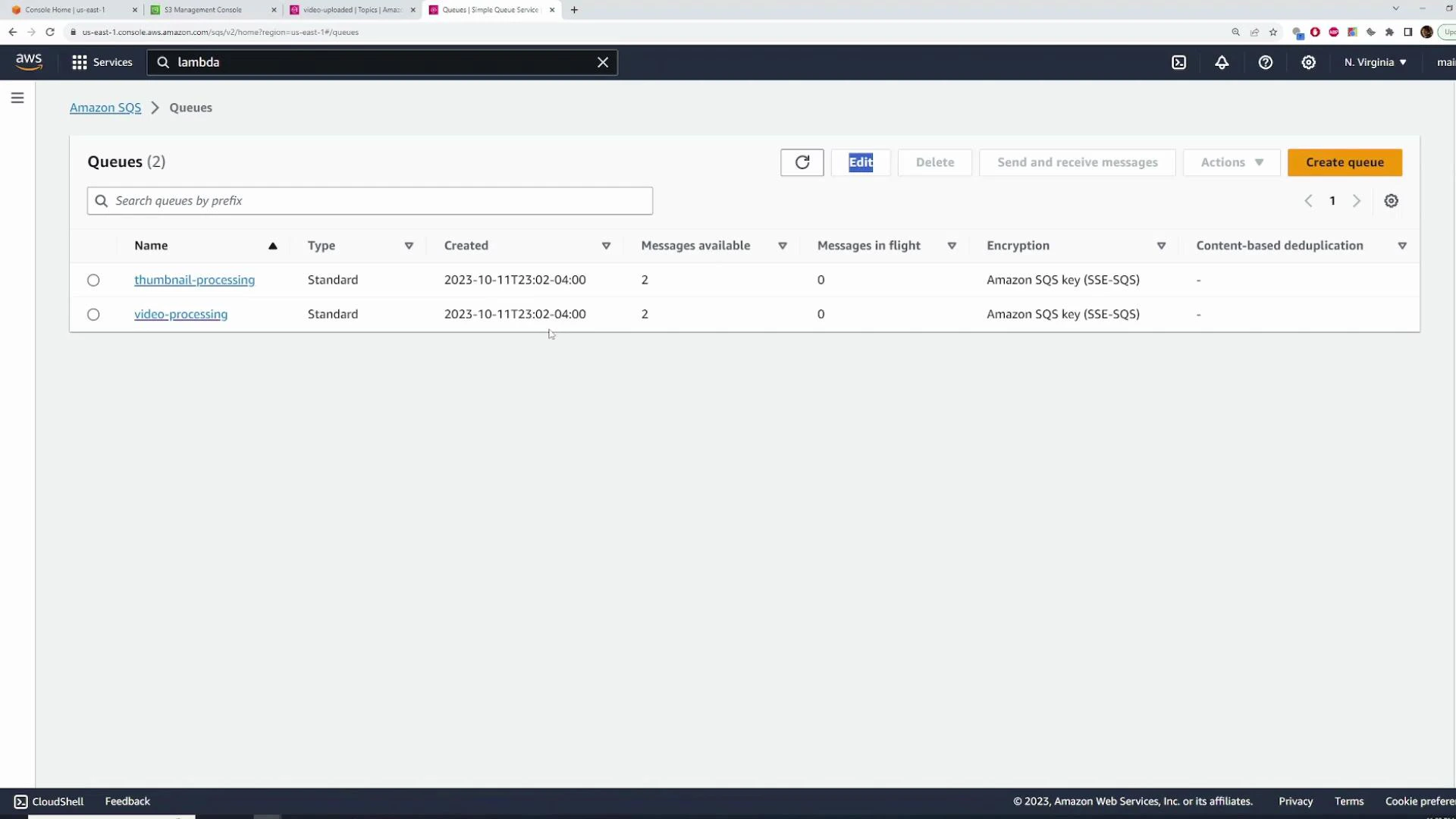Screen dimensions: 1456x819
Task: Refresh the queues list
Action: point(802,162)
